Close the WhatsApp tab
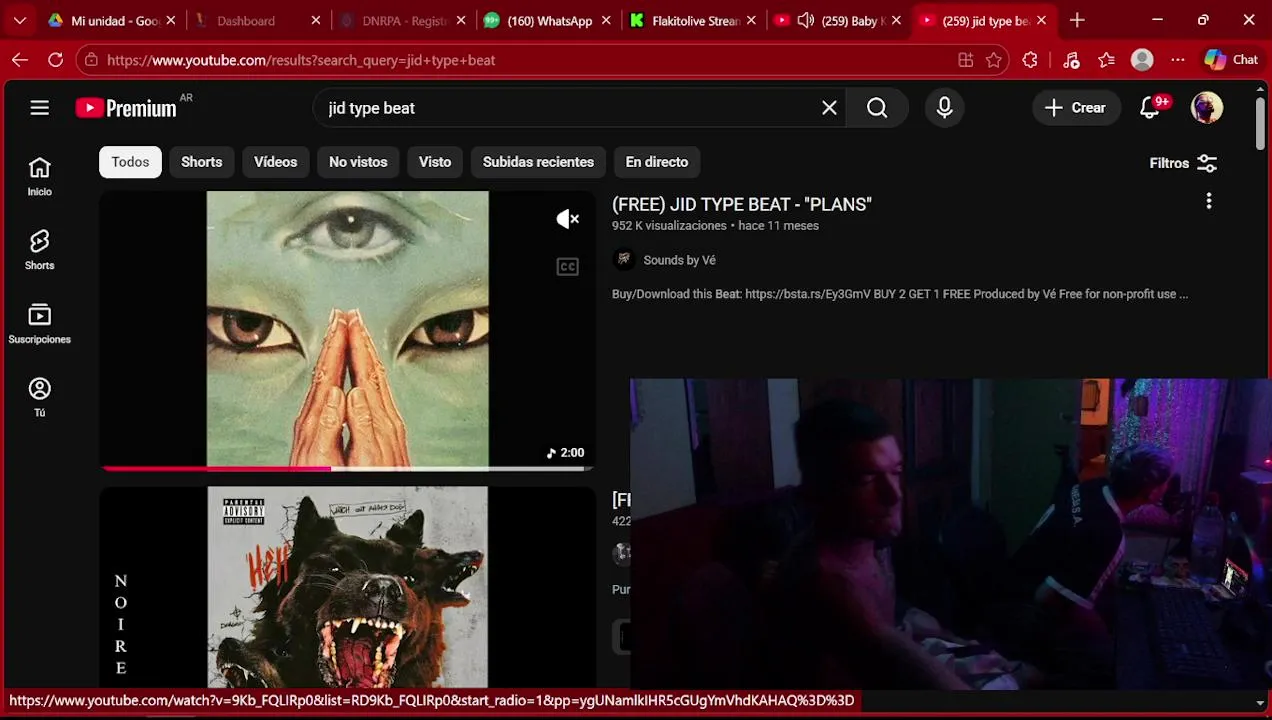The height and width of the screenshot is (720, 1272). pos(606,20)
